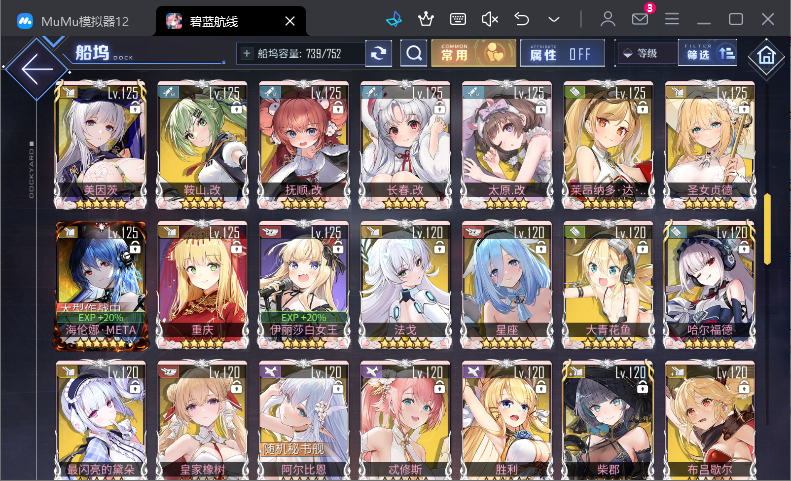
Task: Select the 柴郡 ship card
Action: click(x=608, y=420)
